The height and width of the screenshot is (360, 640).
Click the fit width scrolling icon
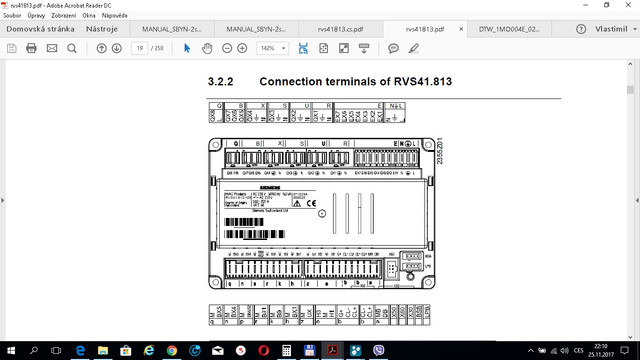[x=303, y=48]
